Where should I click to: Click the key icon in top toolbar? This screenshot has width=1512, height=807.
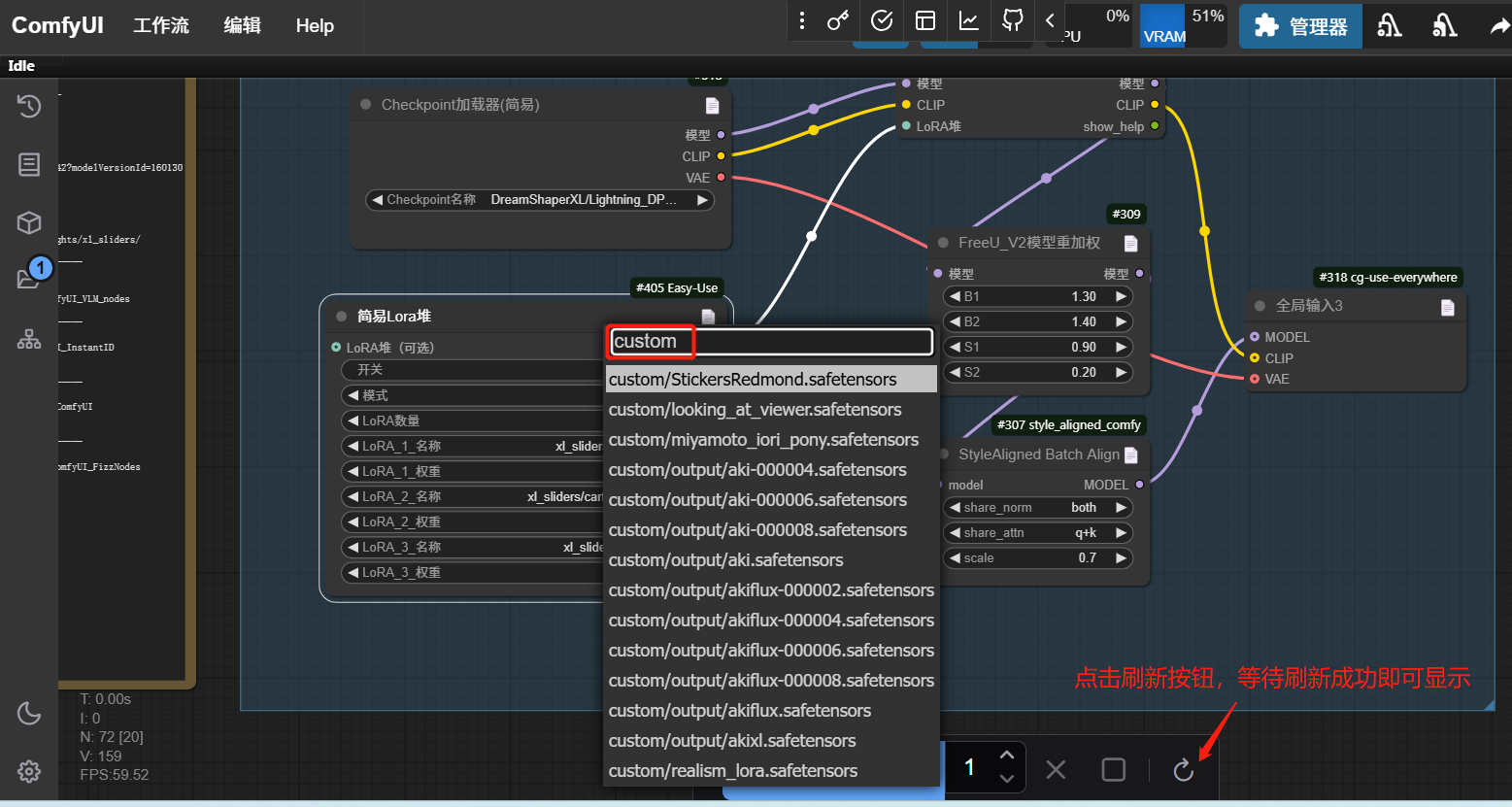click(837, 20)
